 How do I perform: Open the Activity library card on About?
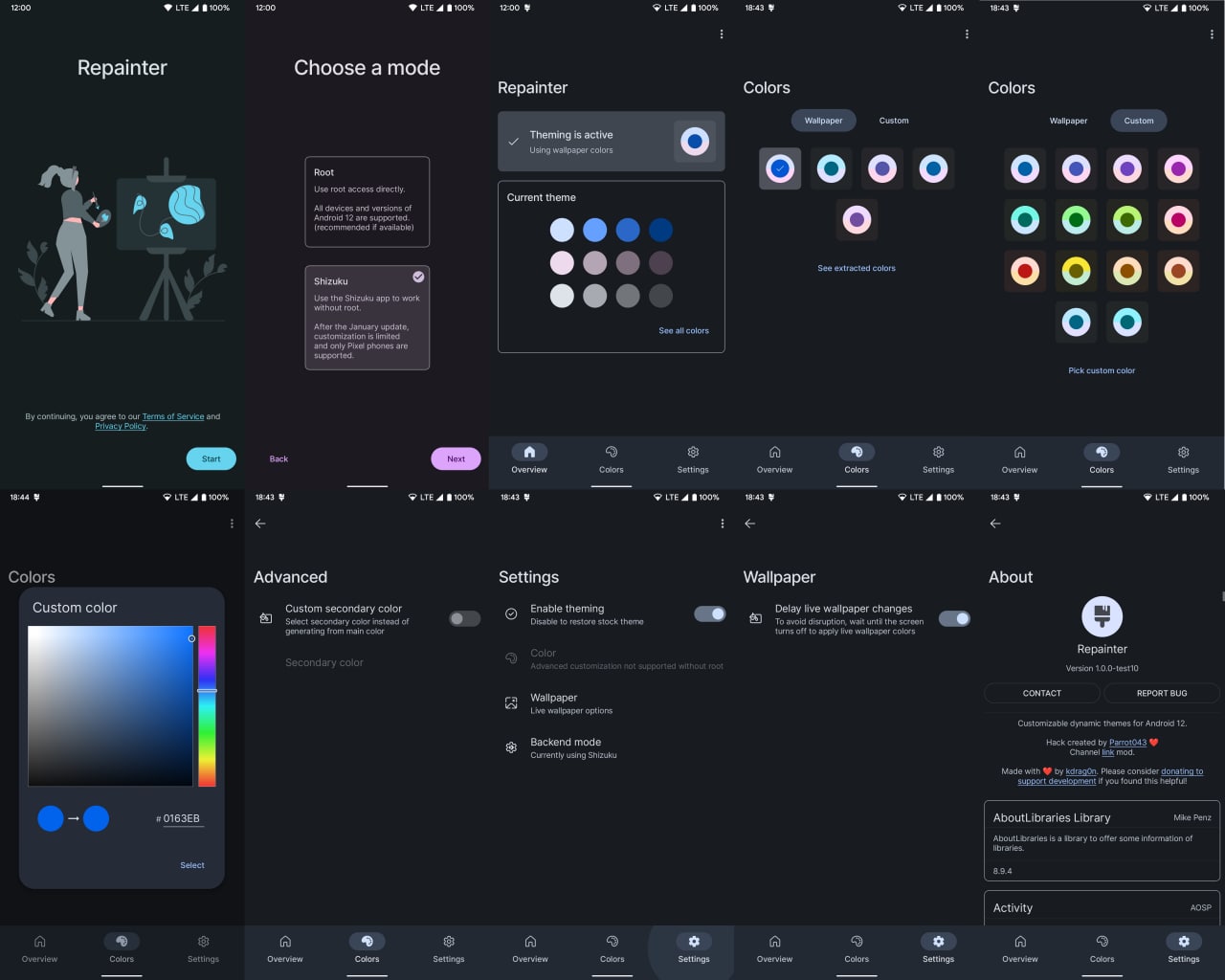point(1102,907)
